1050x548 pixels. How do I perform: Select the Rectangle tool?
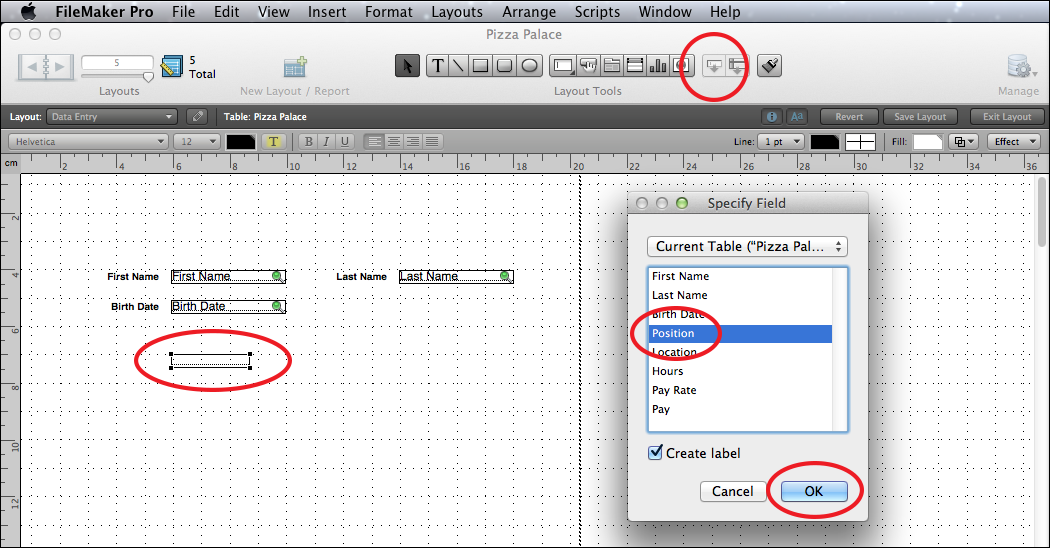pos(480,66)
